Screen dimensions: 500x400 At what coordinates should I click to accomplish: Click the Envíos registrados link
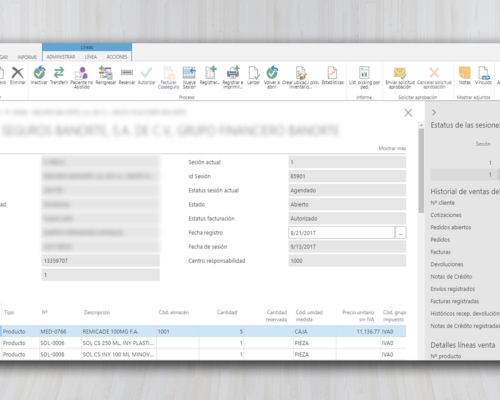[x=452, y=289]
